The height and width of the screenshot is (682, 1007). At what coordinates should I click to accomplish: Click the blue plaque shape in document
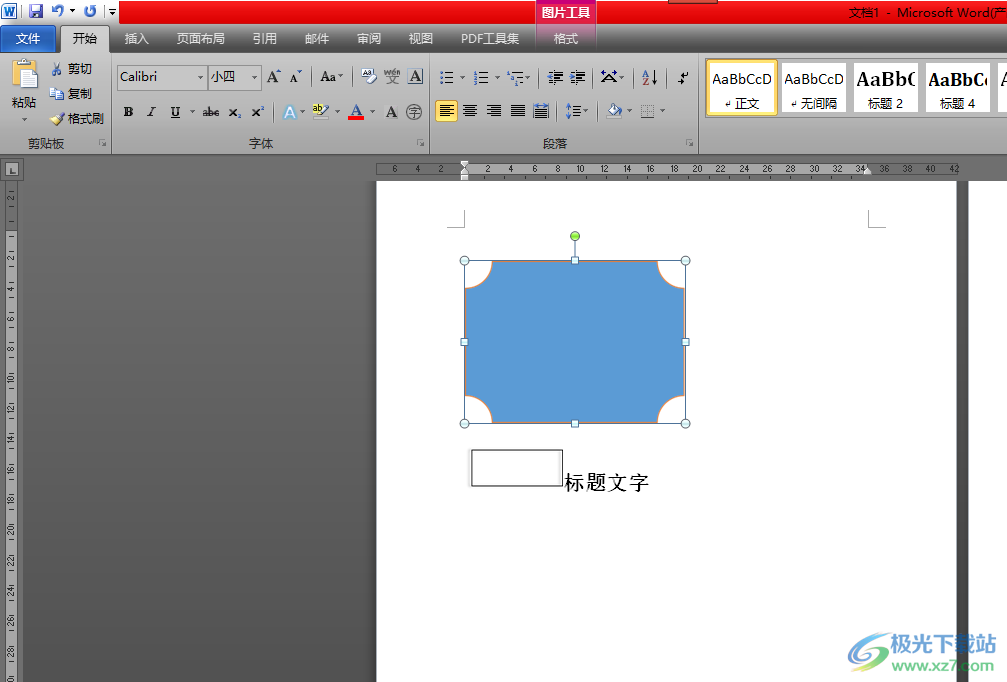click(x=575, y=342)
